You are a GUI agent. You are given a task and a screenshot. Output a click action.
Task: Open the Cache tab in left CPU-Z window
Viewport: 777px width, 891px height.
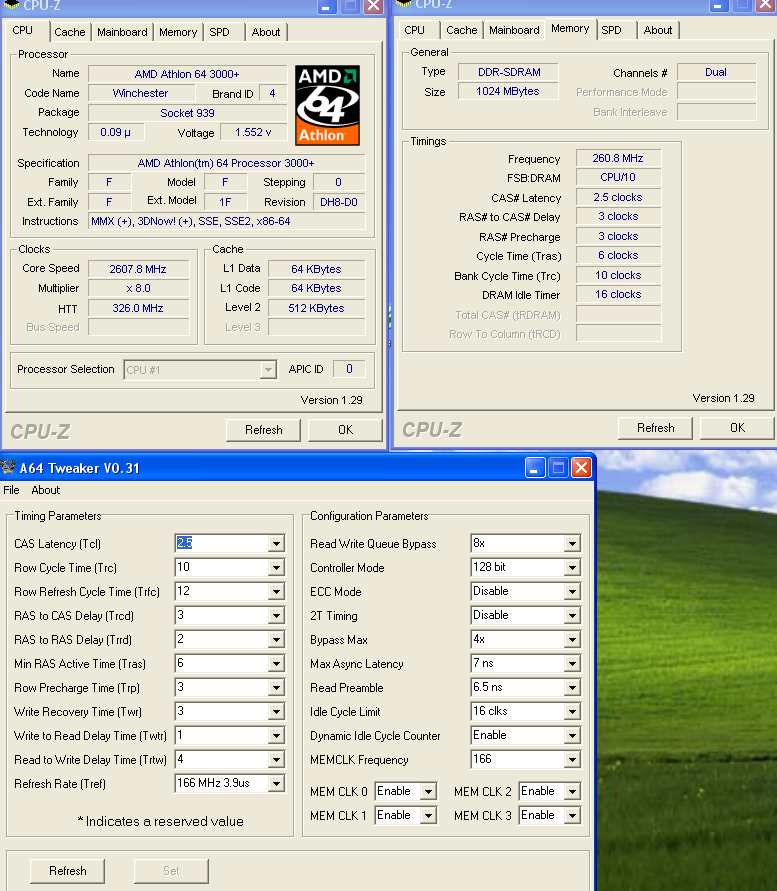70,32
